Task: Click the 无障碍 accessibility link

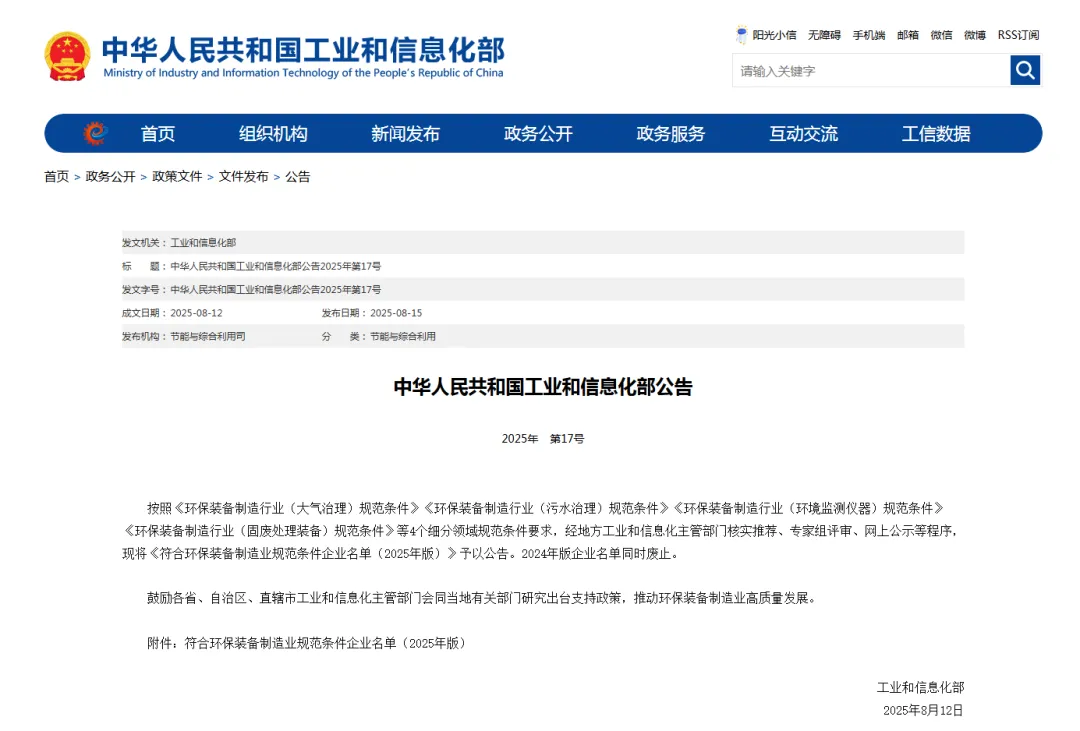Action: point(824,35)
